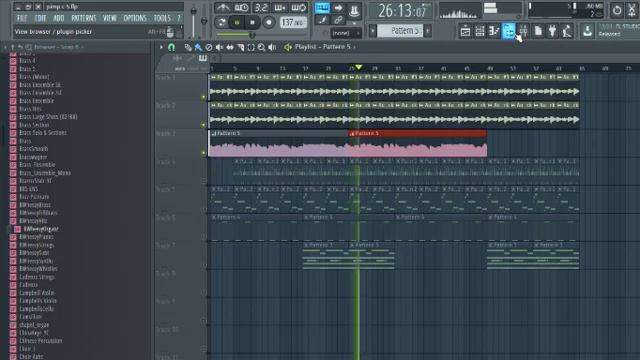The height and width of the screenshot is (360, 640).
Task: Select the playlist mute tool
Action: pos(219,47)
